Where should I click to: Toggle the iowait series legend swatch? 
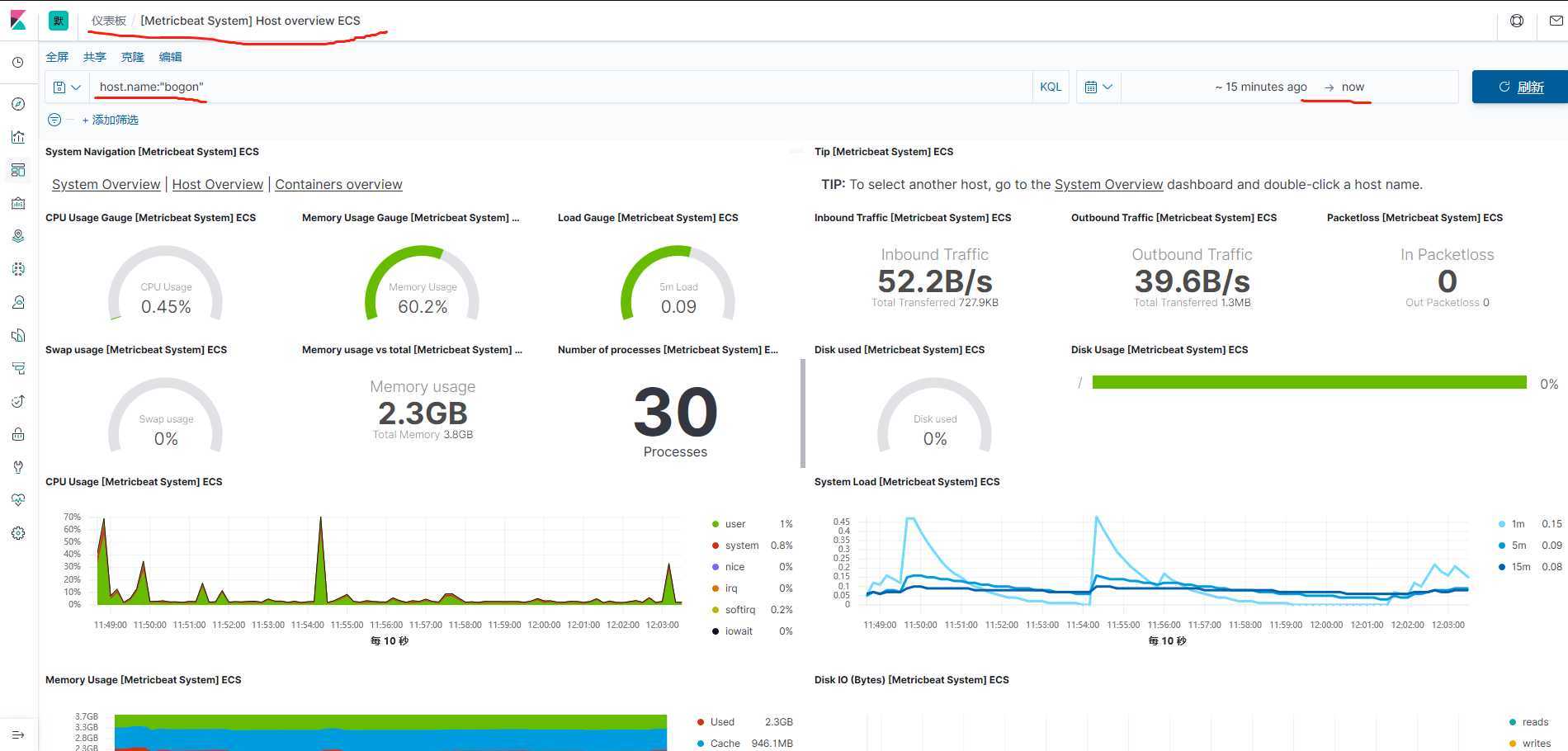[715, 631]
